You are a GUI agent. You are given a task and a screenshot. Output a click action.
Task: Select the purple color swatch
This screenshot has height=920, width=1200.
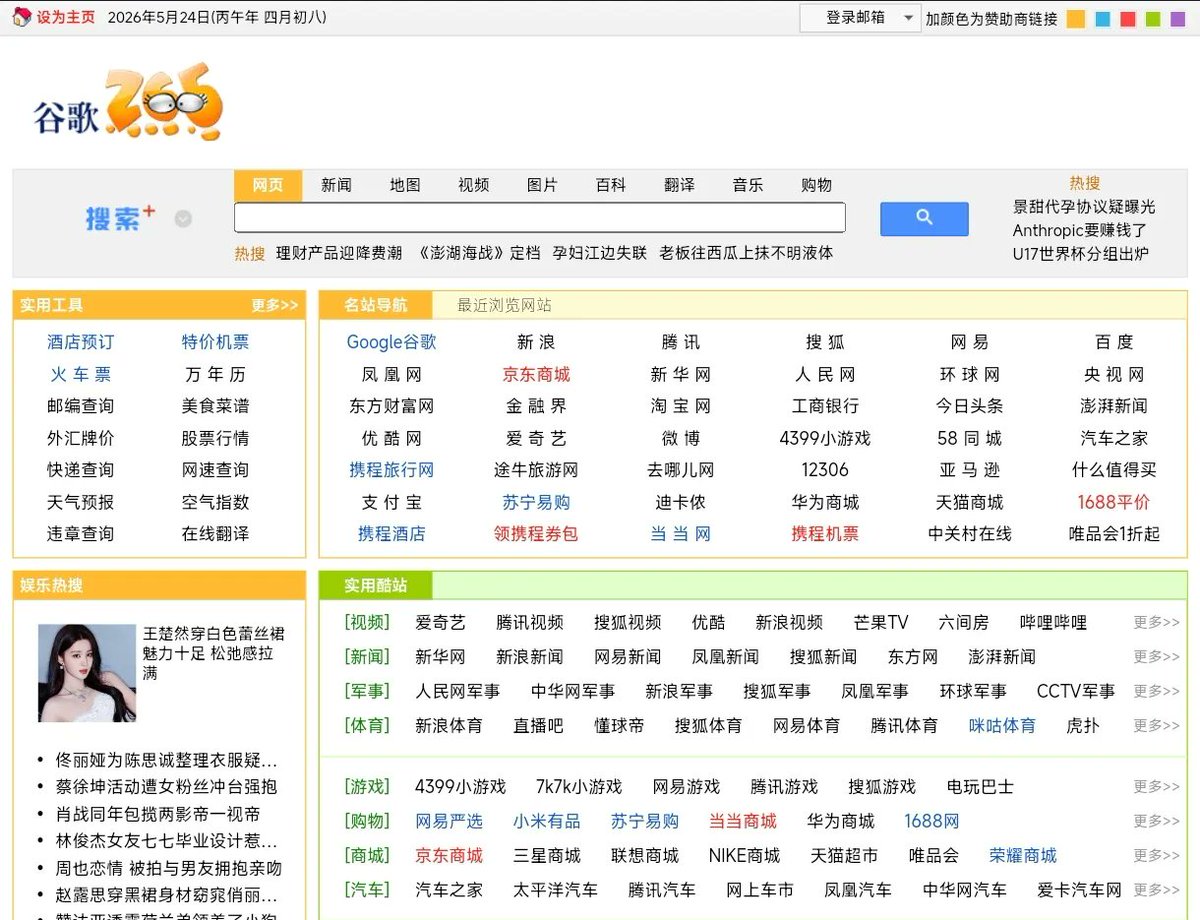click(1178, 18)
